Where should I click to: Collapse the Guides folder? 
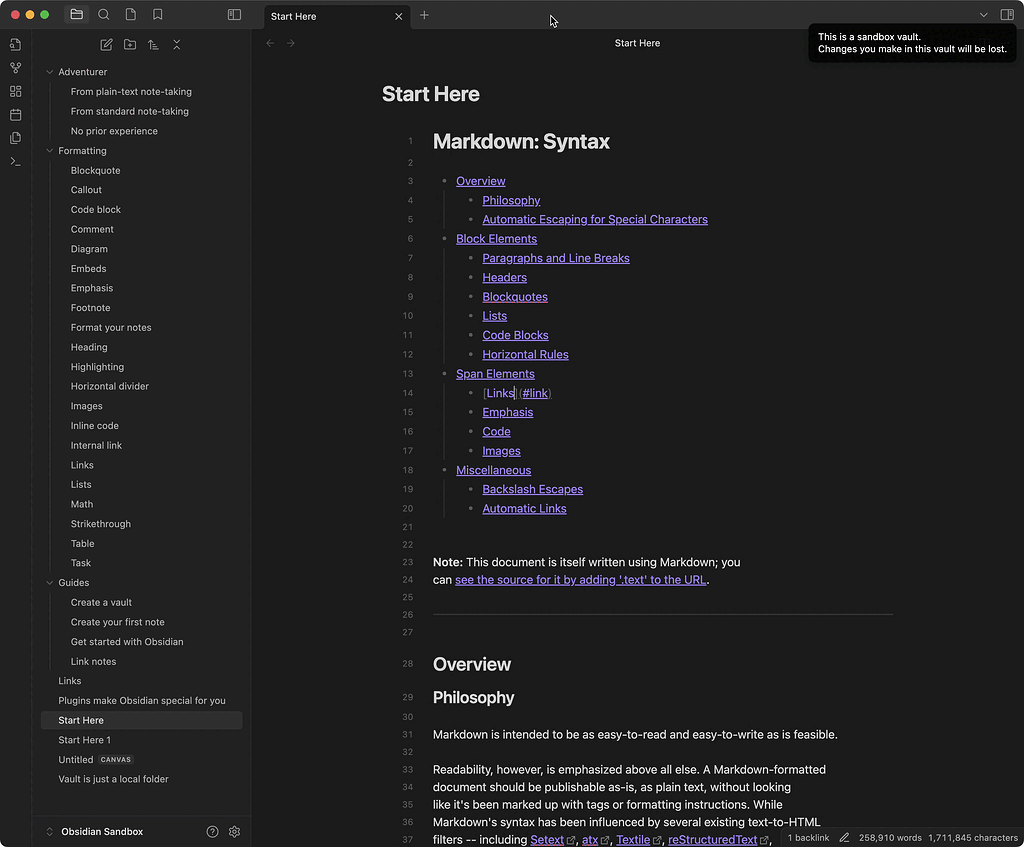[48, 582]
